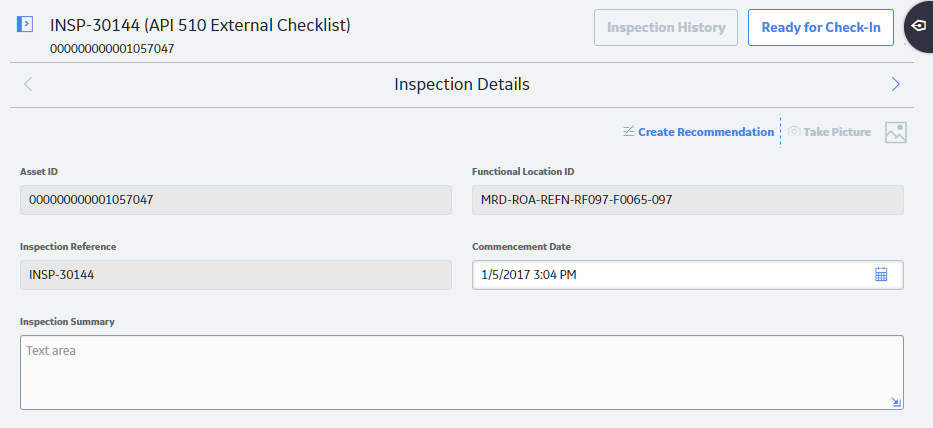Expand the left side panel icon
933x428 pixels.
click(24, 24)
